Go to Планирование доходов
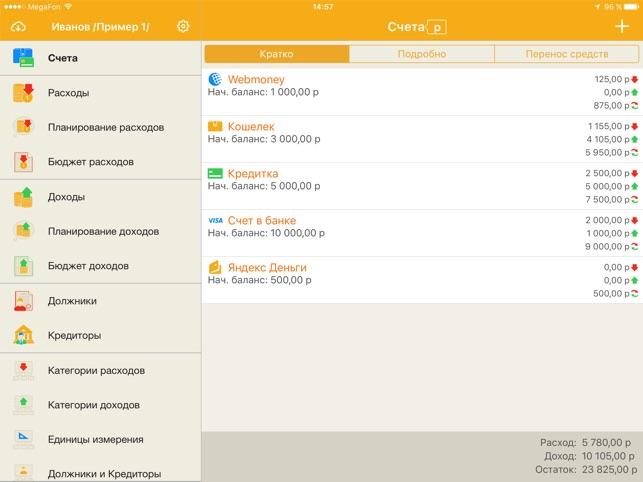Screen dimensions: 643x482 [x=100, y=231]
